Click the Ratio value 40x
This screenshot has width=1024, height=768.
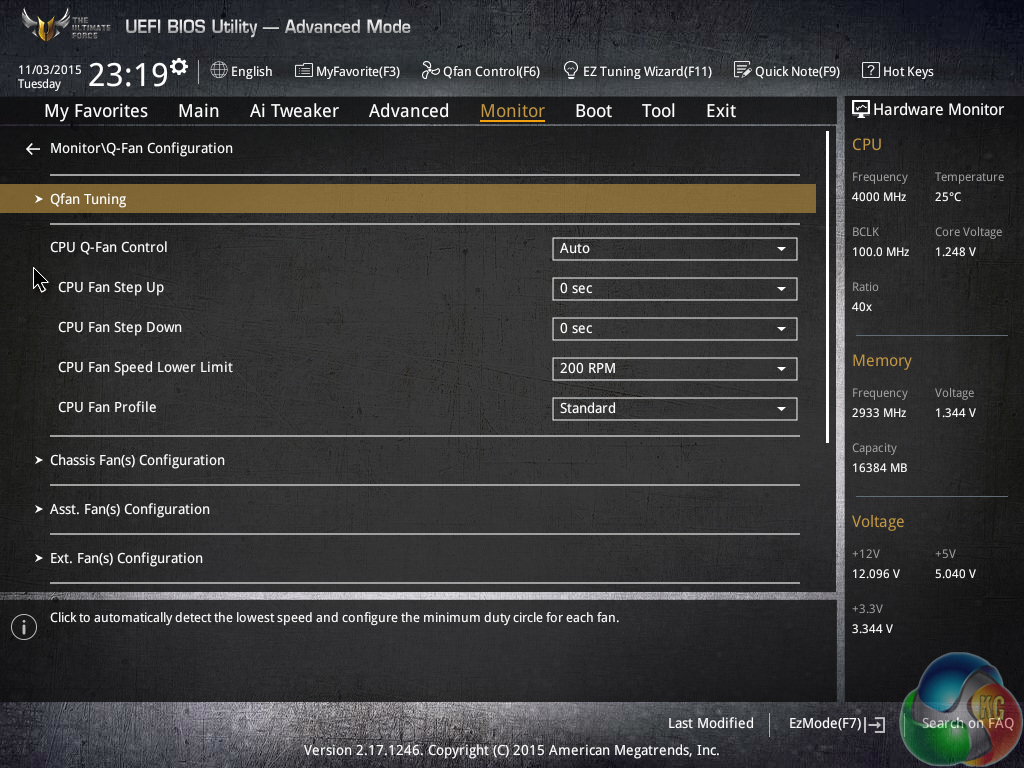[862, 306]
